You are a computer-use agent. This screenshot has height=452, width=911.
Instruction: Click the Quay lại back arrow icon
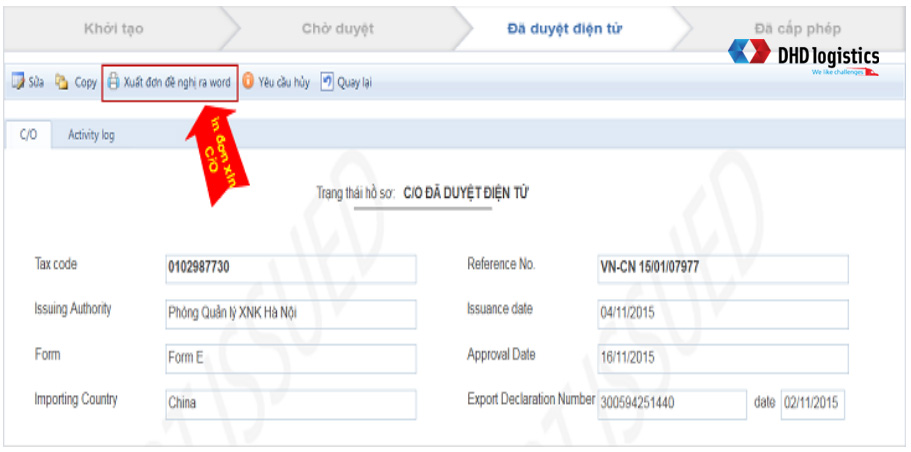point(327,83)
